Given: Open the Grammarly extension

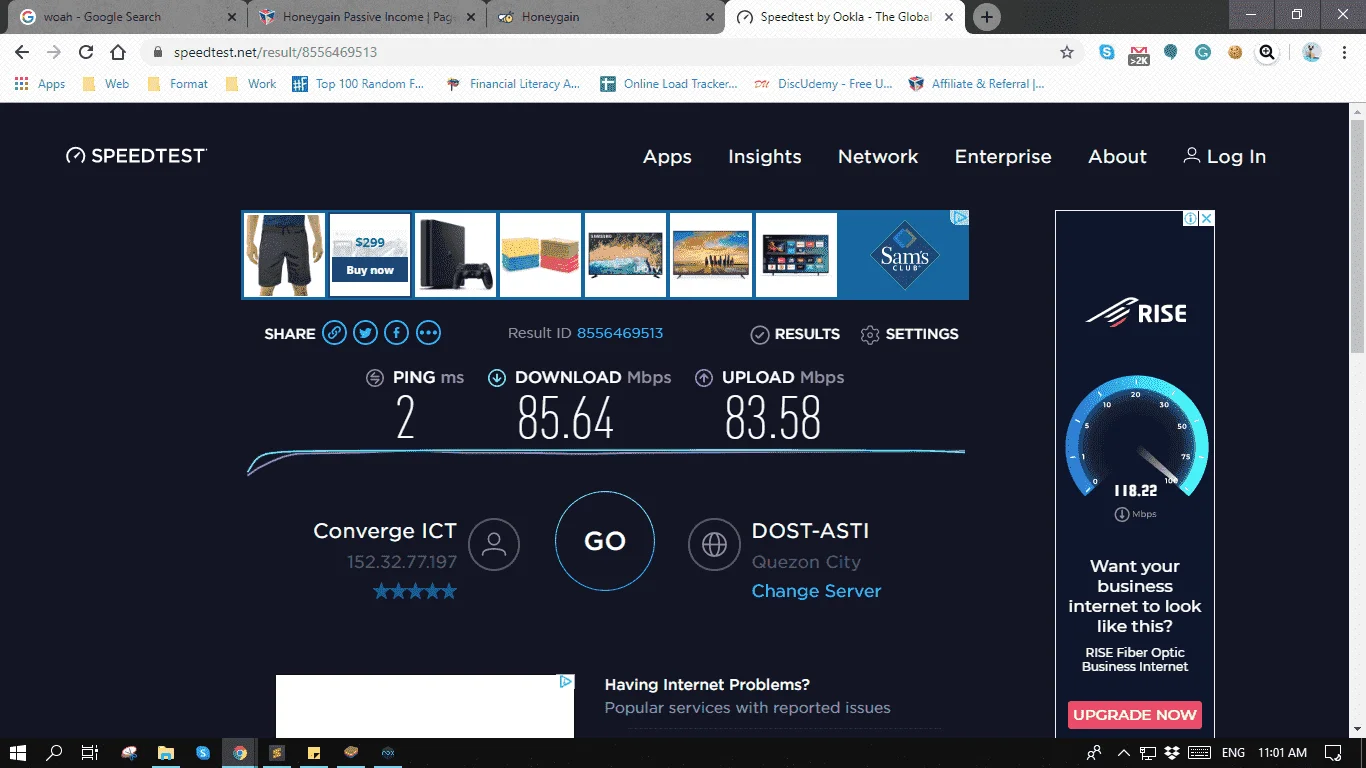Looking at the screenshot, I should pos(1203,52).
